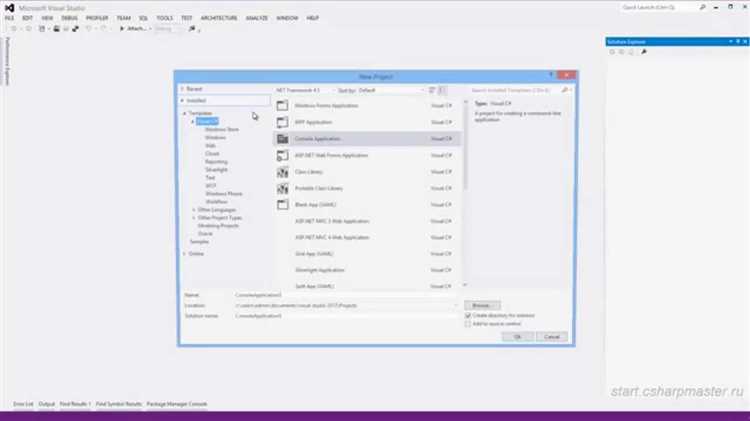
Task: Select the Windows Forms Application template icon
Action: coord(283,105)
